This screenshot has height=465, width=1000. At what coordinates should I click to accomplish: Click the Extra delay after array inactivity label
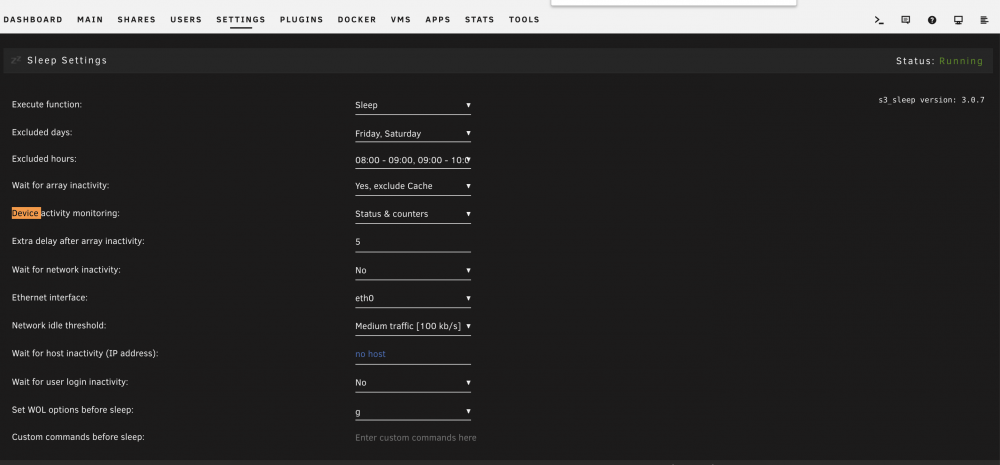click(x=78, y=241)
